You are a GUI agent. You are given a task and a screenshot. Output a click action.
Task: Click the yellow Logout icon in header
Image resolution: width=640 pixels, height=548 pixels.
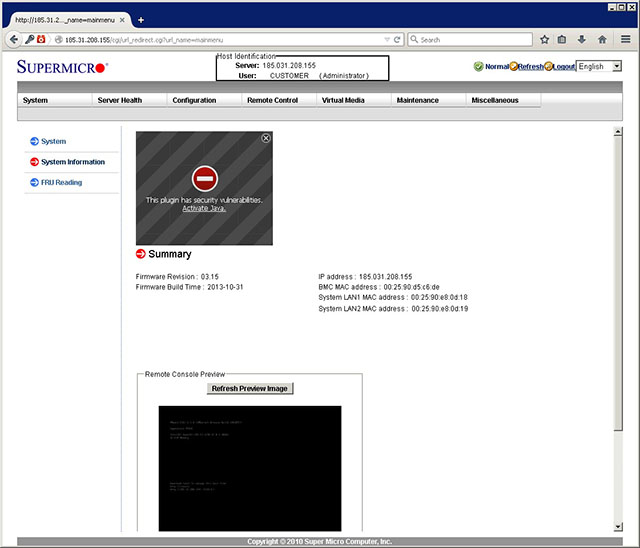[549, 66]
